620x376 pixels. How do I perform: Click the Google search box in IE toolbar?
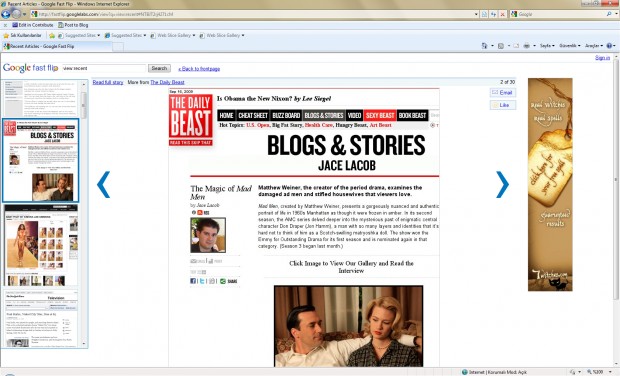[x=561, y=14]
